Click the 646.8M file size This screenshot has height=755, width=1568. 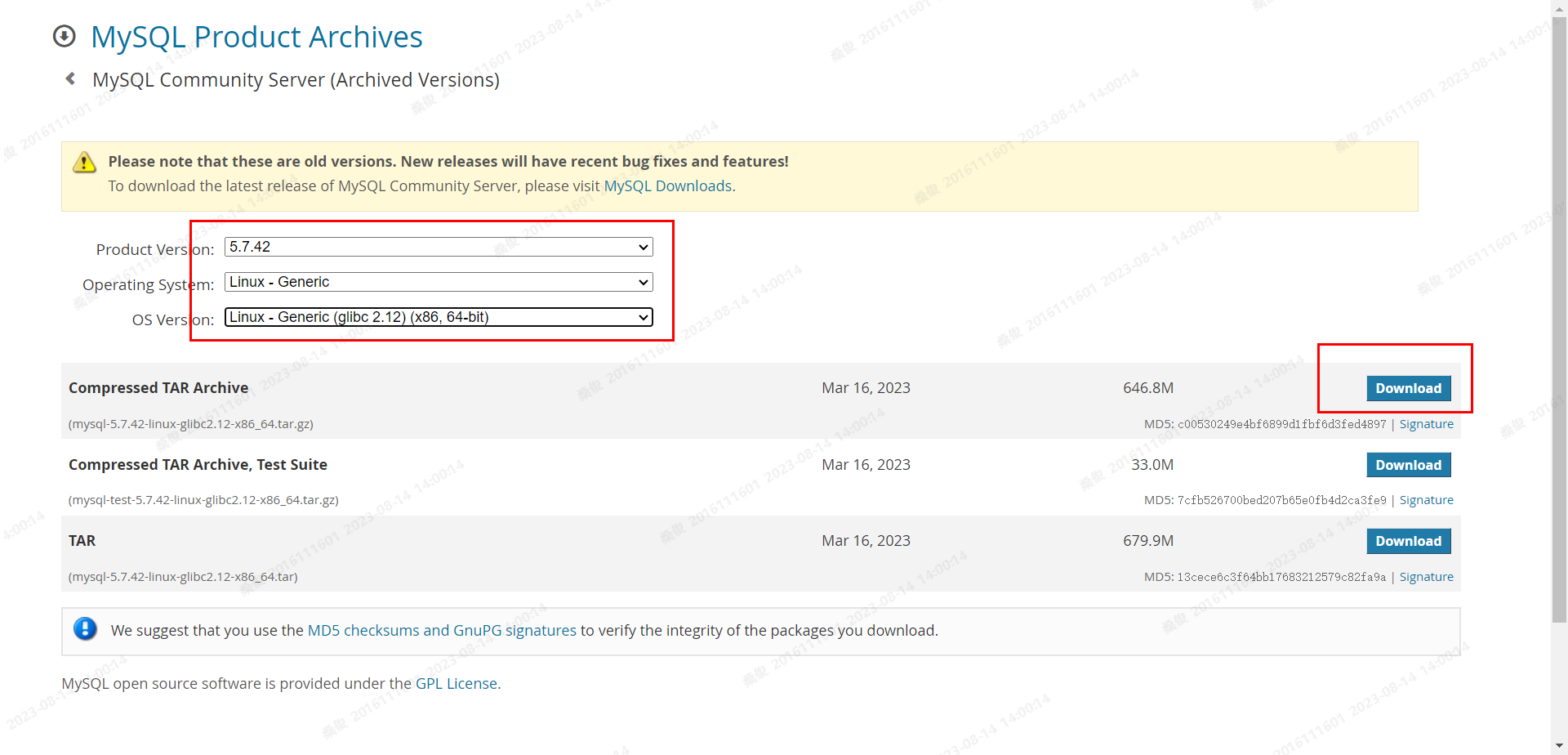coord(1148,388)
